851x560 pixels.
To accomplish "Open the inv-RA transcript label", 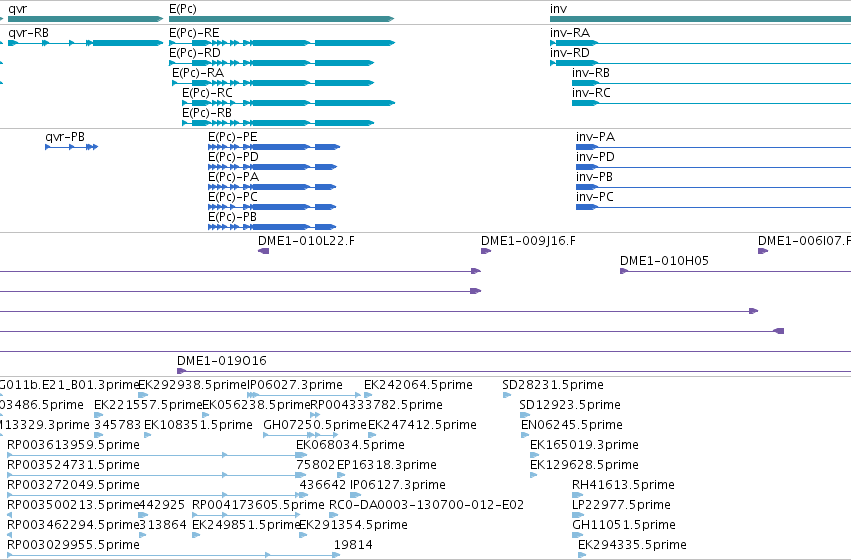I will (570, 33).
